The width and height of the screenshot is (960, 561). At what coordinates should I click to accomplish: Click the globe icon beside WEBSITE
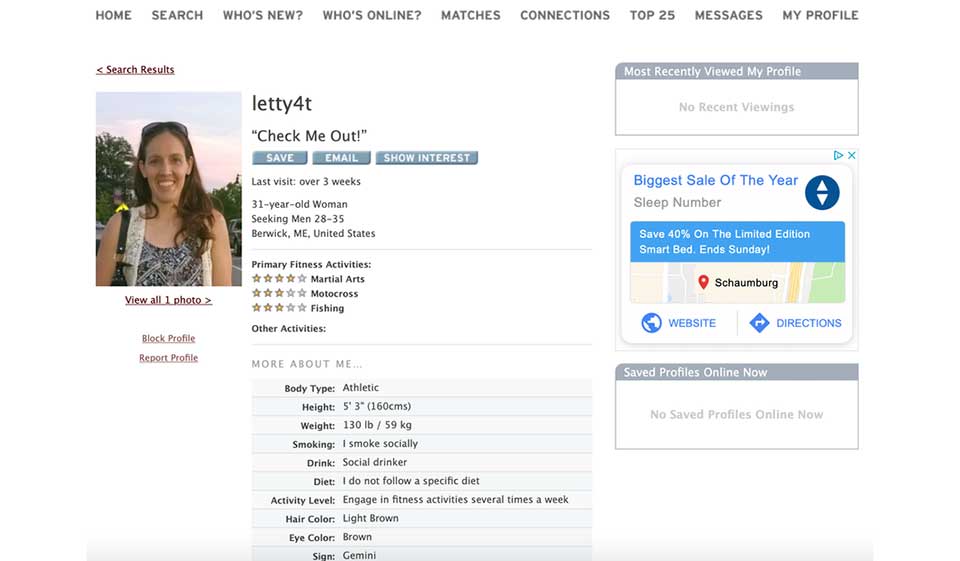pyautogui.click(x=652, y=323)
